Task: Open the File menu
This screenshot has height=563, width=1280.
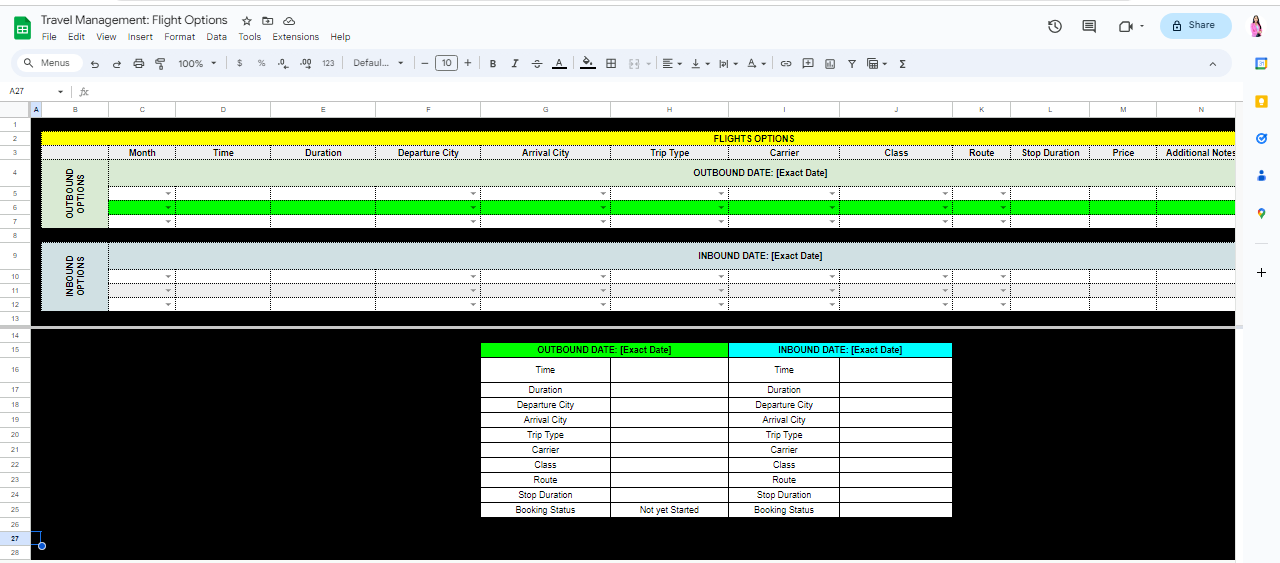Action: (x=49, y=37)
